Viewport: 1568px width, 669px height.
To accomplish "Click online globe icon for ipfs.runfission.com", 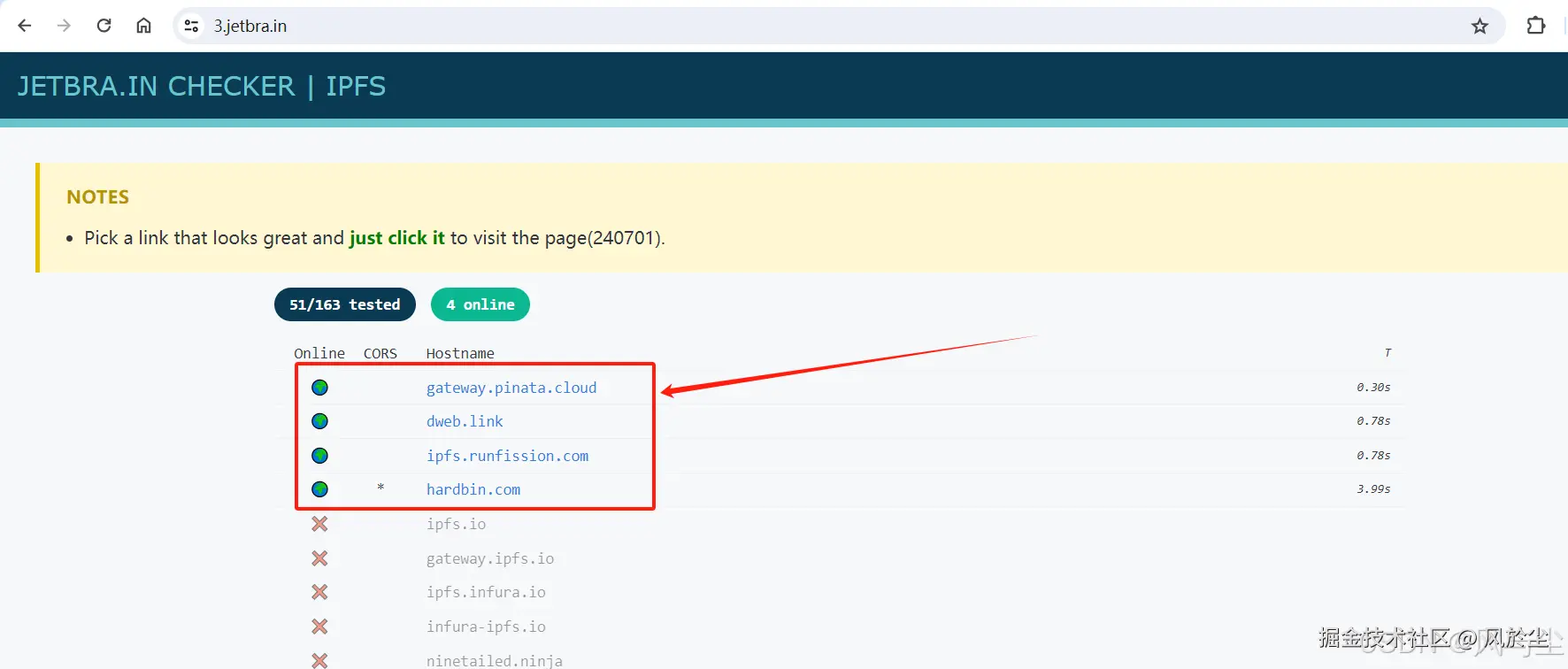I will coord(320,456).
